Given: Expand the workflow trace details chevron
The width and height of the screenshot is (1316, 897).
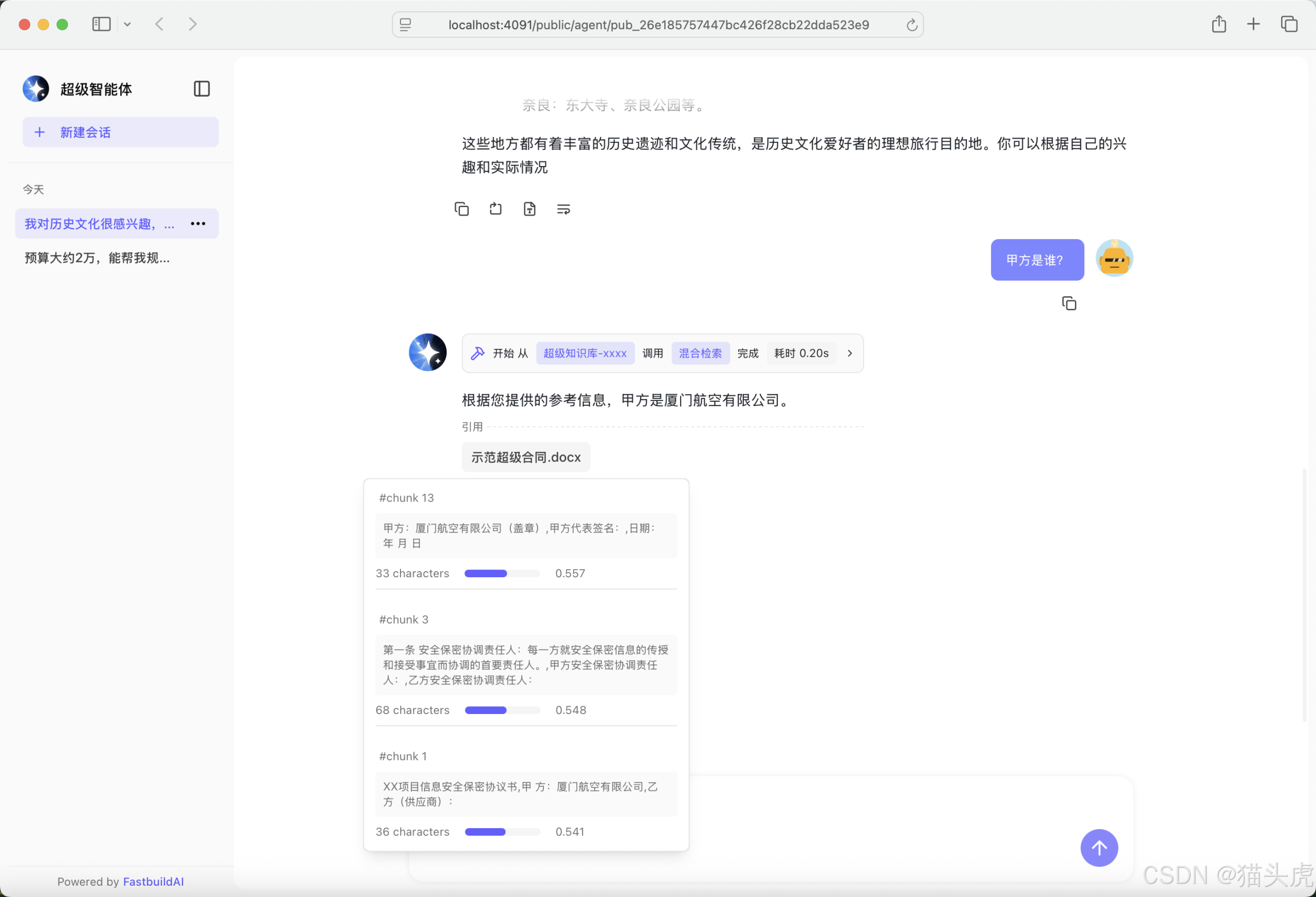Looking at the screenshot, I should point(849,352).
